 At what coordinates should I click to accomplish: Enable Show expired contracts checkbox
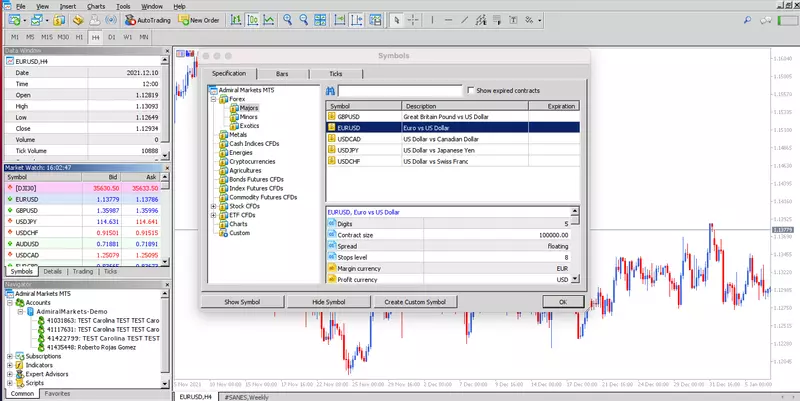pyautogui.click(x=471, y=90)
